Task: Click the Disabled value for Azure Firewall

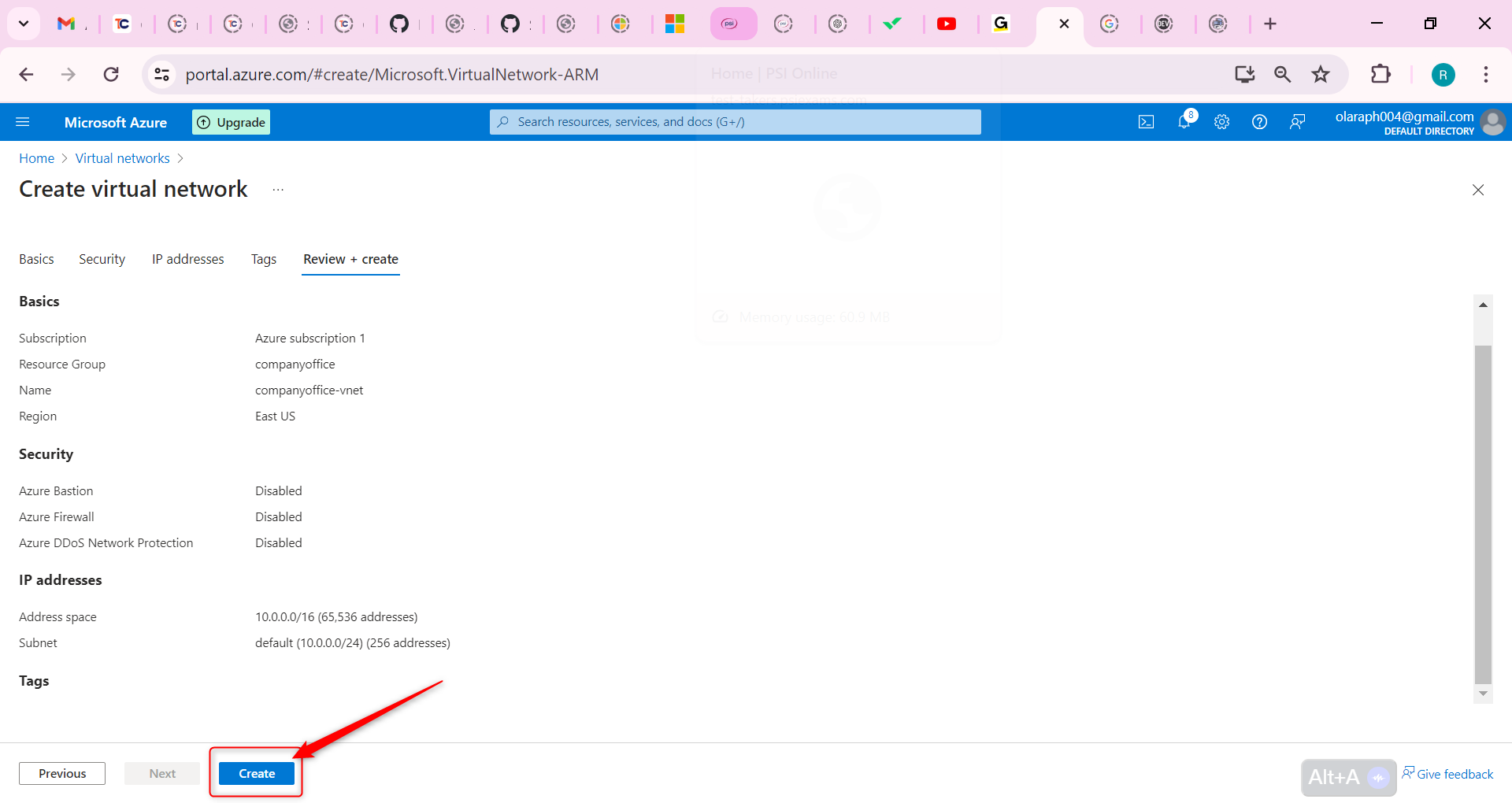Action: coord(279,516)
